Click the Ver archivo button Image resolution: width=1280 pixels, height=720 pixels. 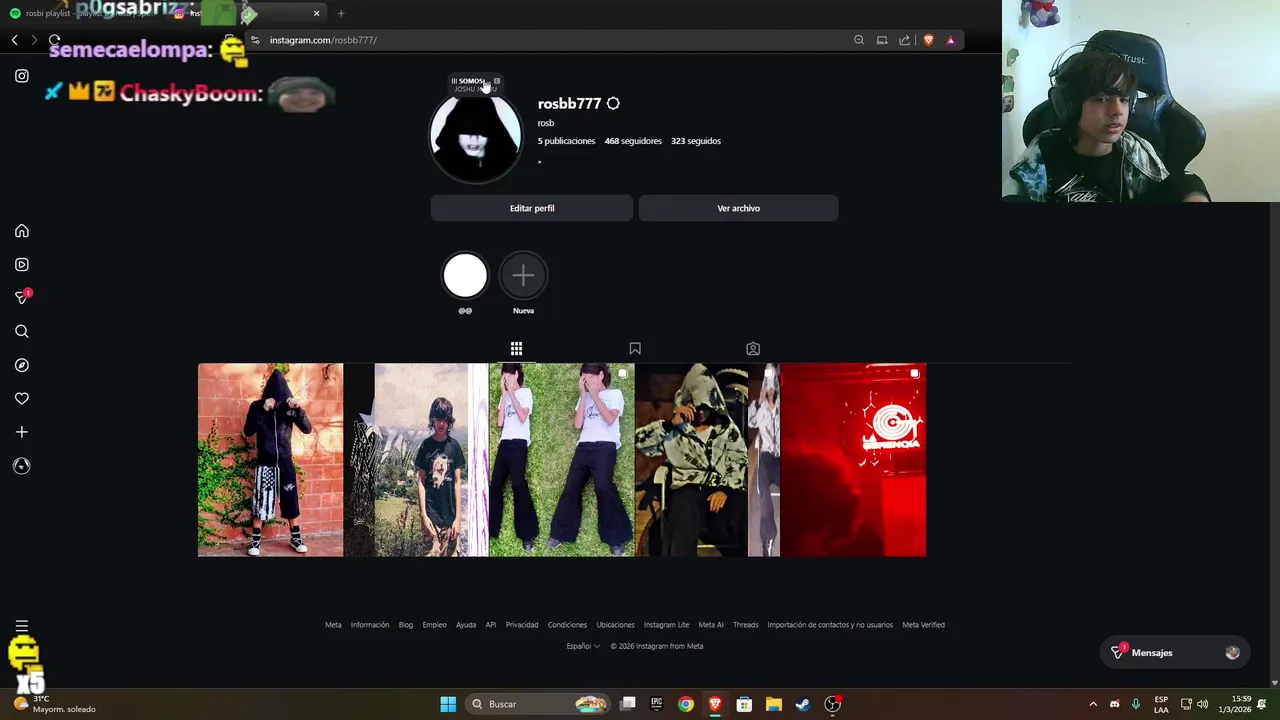pyautogui.click(x=738, y=208)
